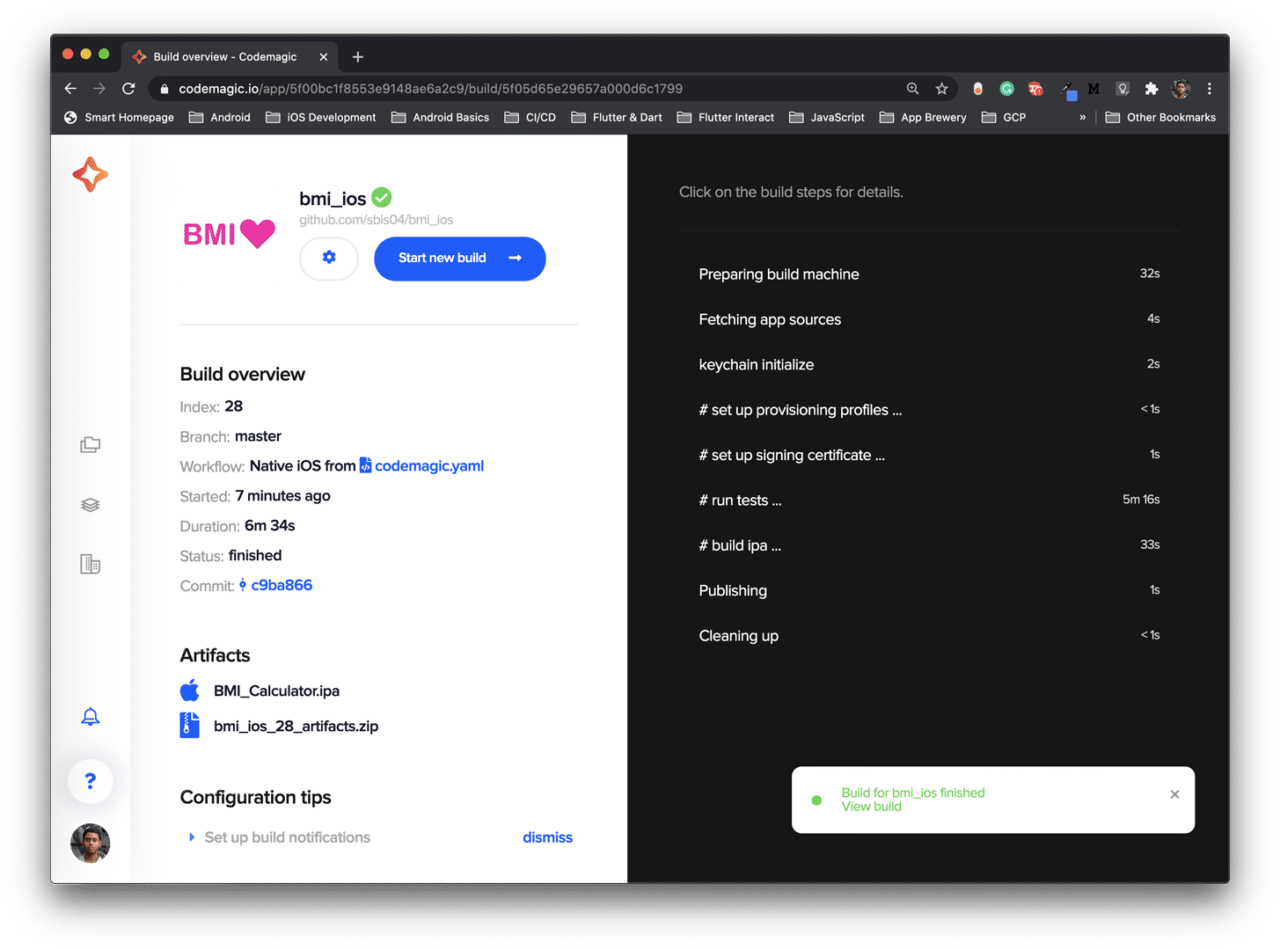The image size is (1280, 950).
Task: Expand the Preparing build machine step
Action: [929, 274]
